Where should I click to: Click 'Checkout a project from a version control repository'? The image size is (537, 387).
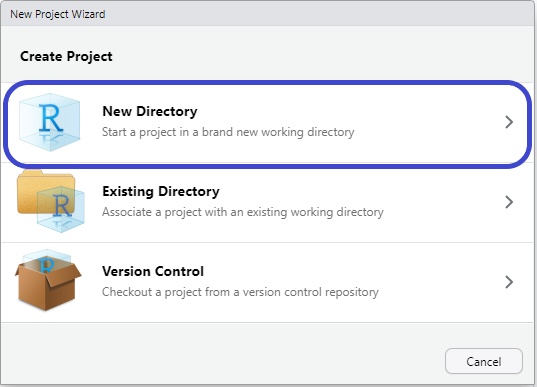240,292
